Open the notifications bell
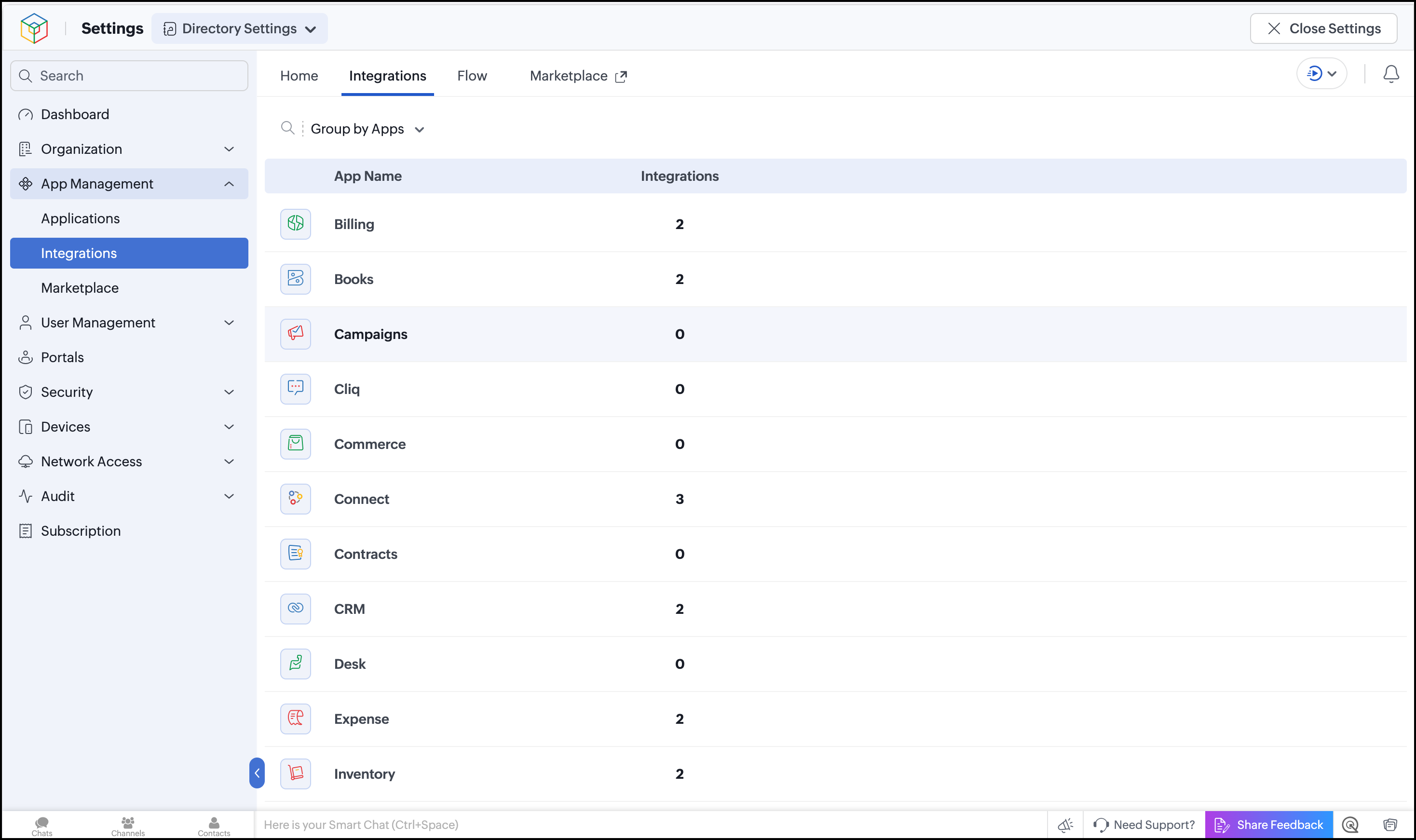 coord(1390,74)
